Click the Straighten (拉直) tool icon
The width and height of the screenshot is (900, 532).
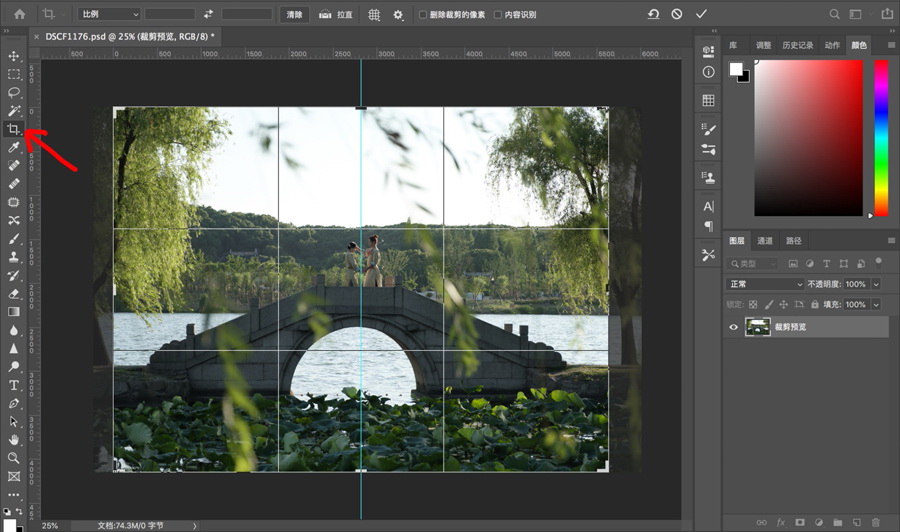(326, 15)
